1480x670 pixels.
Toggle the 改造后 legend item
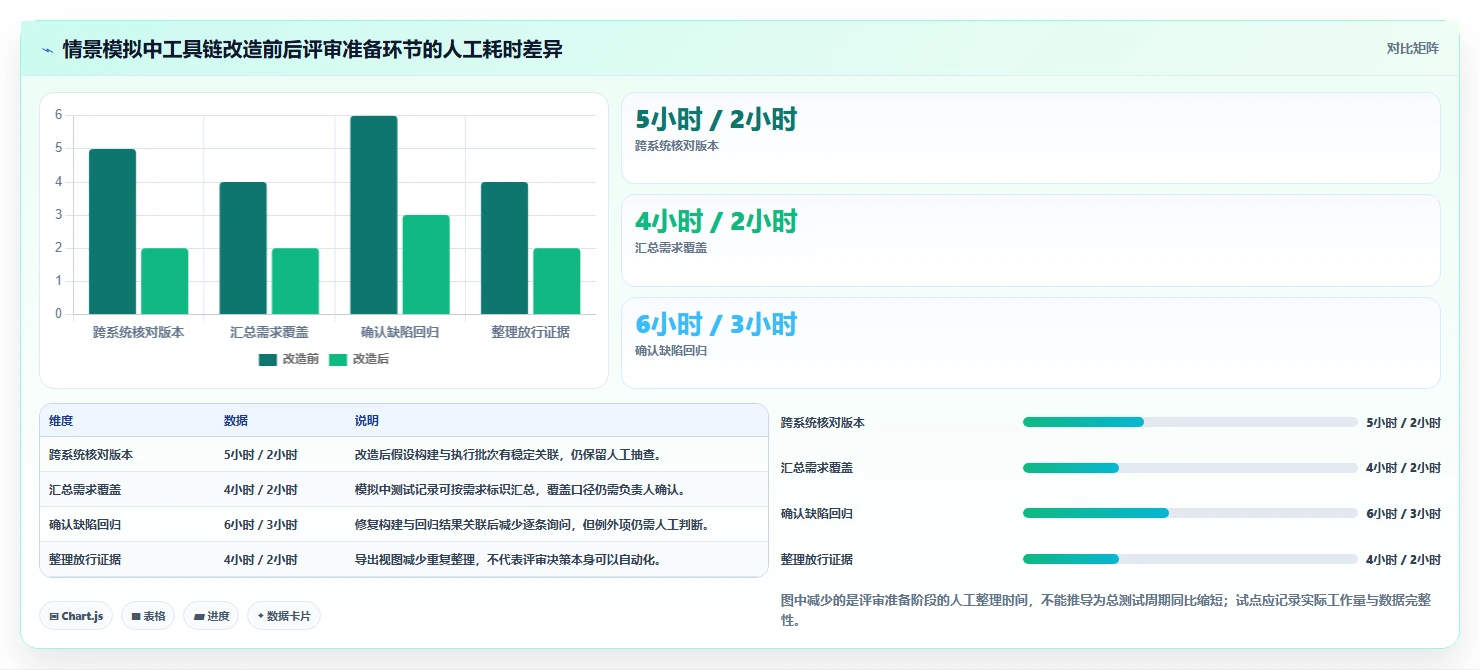point(358,359)
